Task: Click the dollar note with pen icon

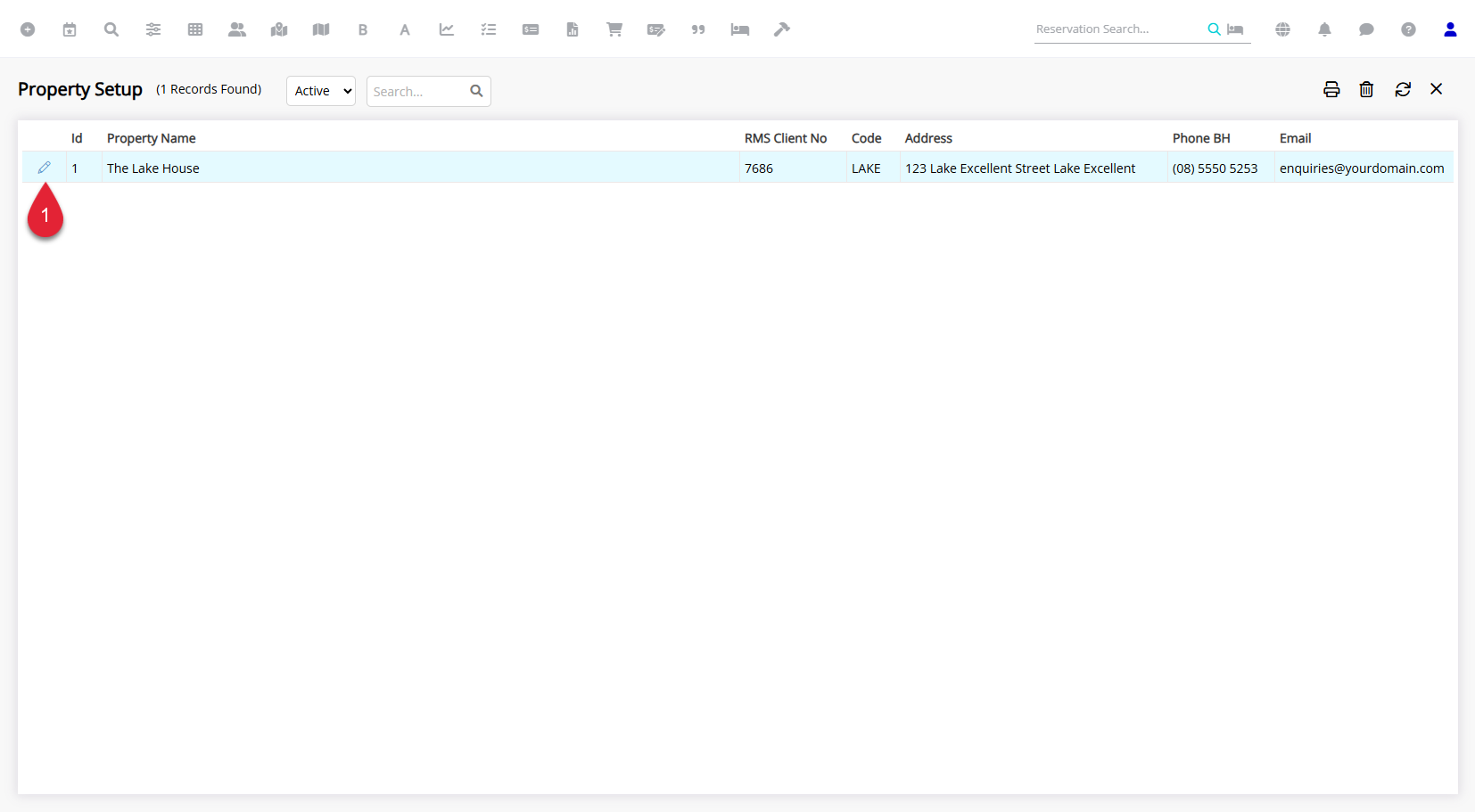Action: pyautogui.click(x=656, y=29)
